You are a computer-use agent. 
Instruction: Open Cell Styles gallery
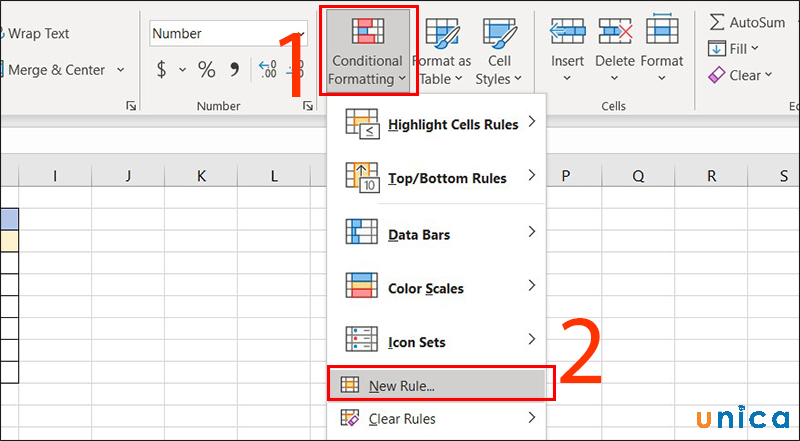(x=498, y=34)
